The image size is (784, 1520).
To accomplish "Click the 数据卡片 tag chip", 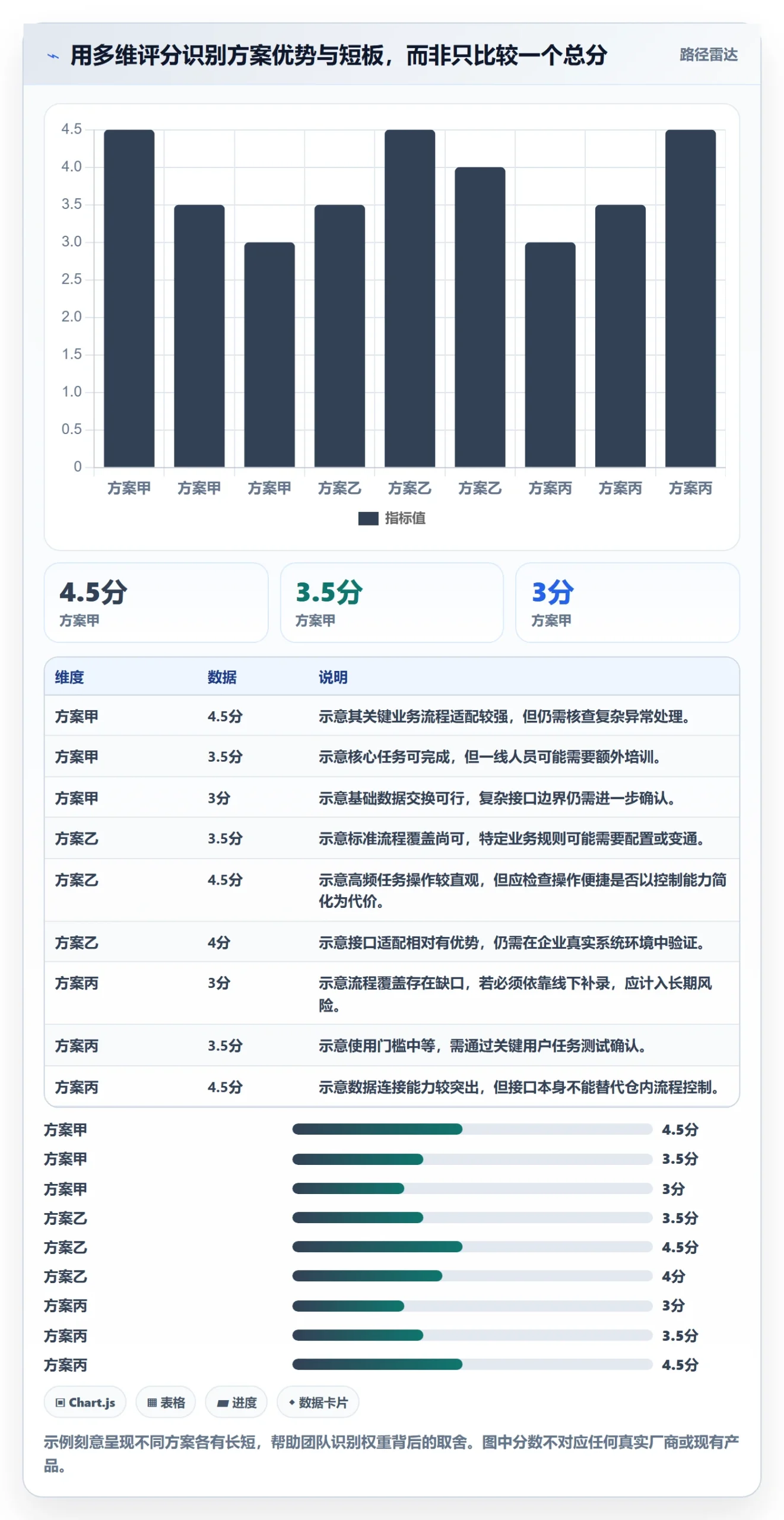I will click(318, 1402).
